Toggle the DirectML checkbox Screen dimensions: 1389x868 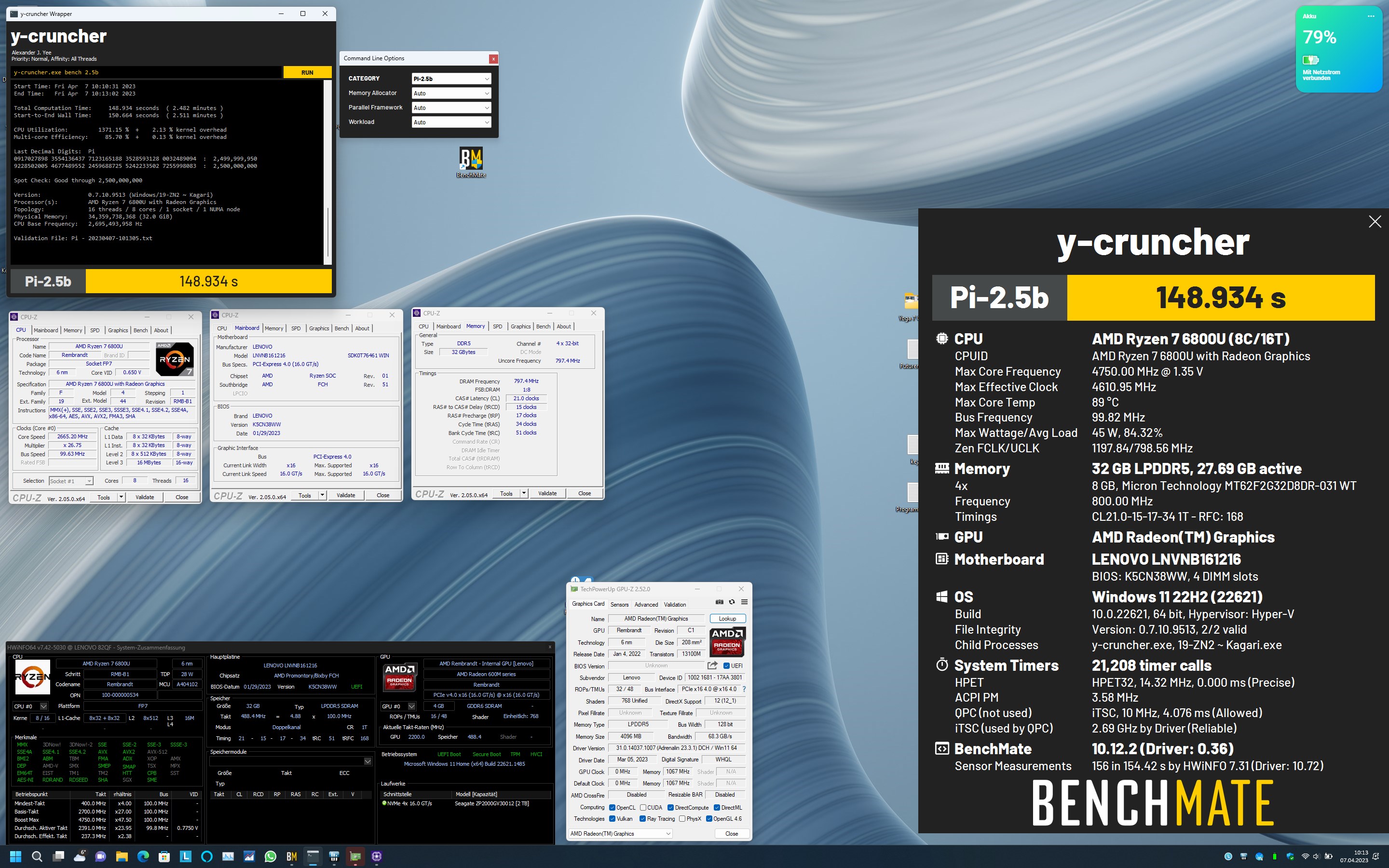click(717, 808)
